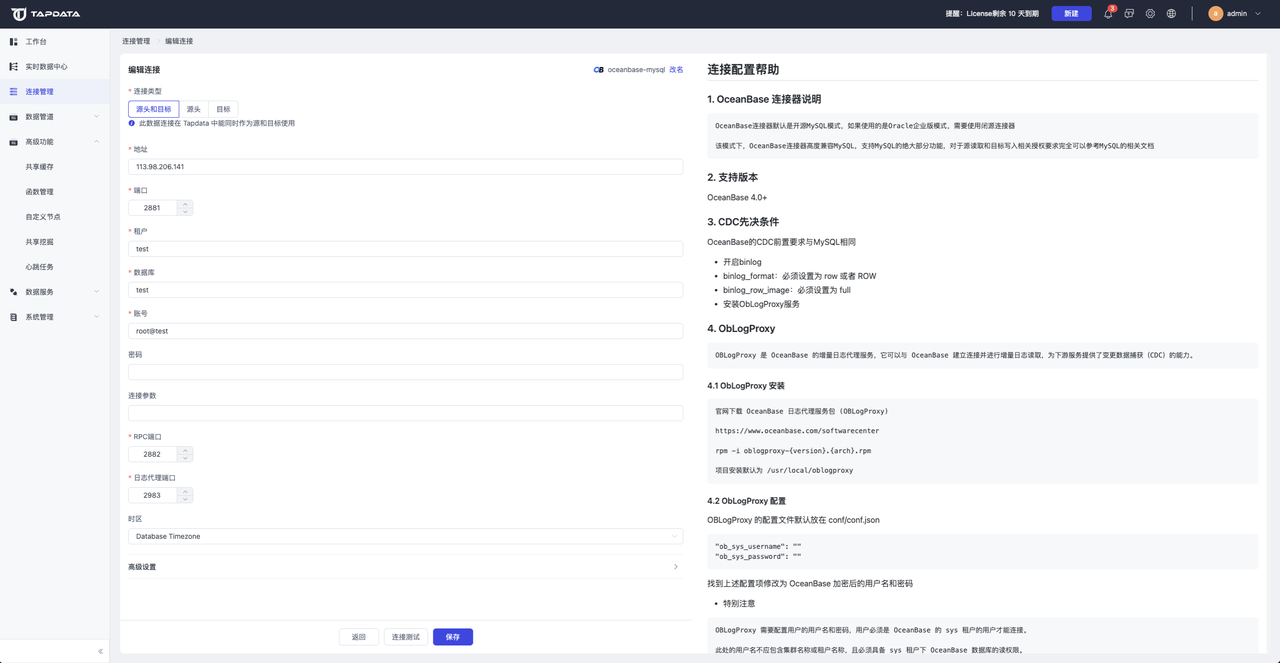
Task: Open the help document icon in the top bar
Action: click(x=1129, y=14)
